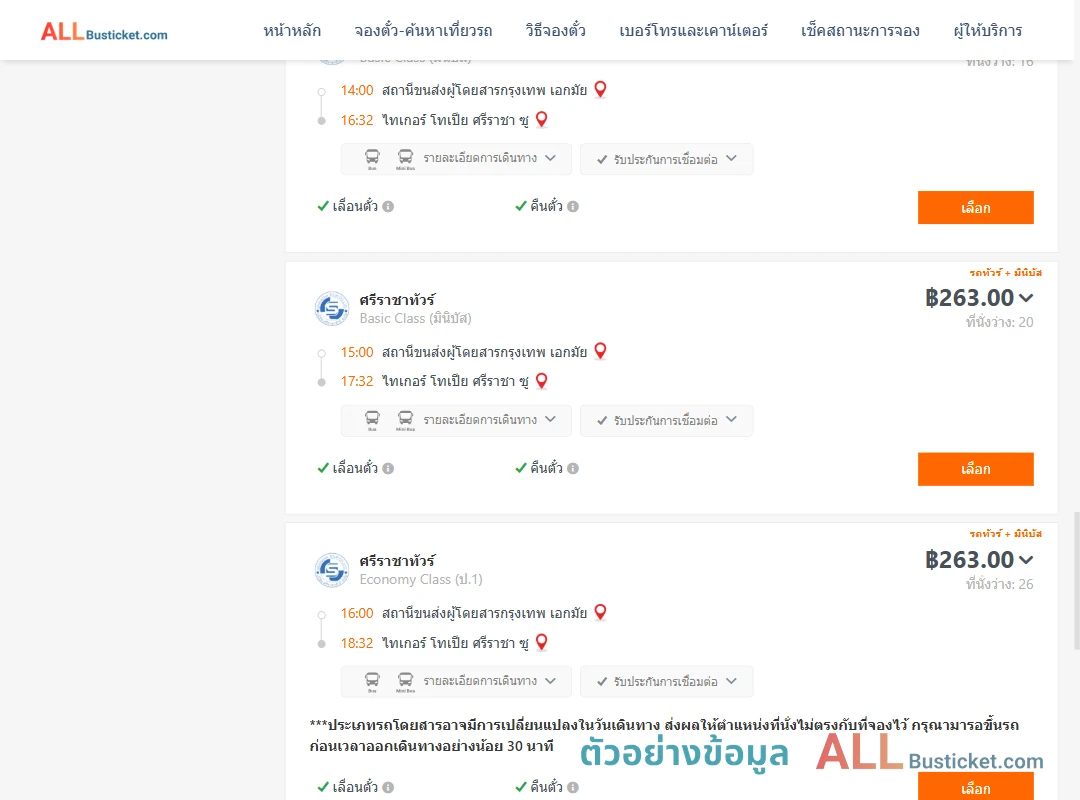Screen dimensions: 1080x800
Task: Click คืนตั๋ว label in 15:00 trip
Action: 546,468
